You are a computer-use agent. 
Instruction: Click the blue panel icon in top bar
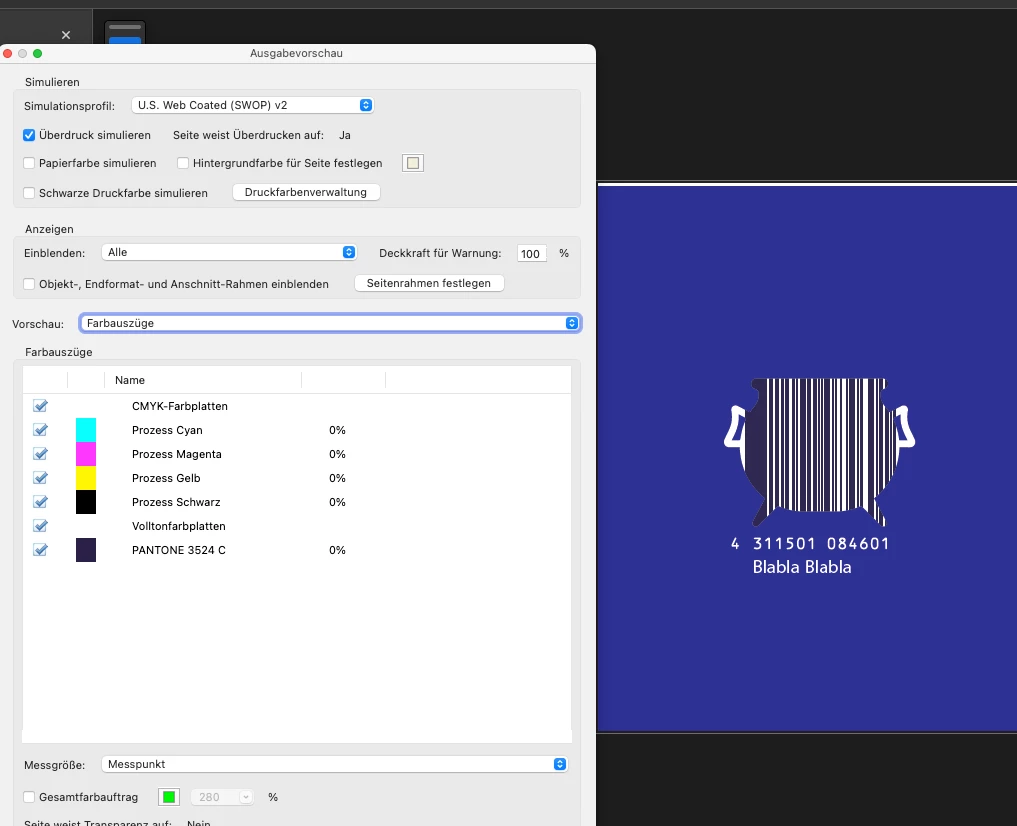click(125, 33)
